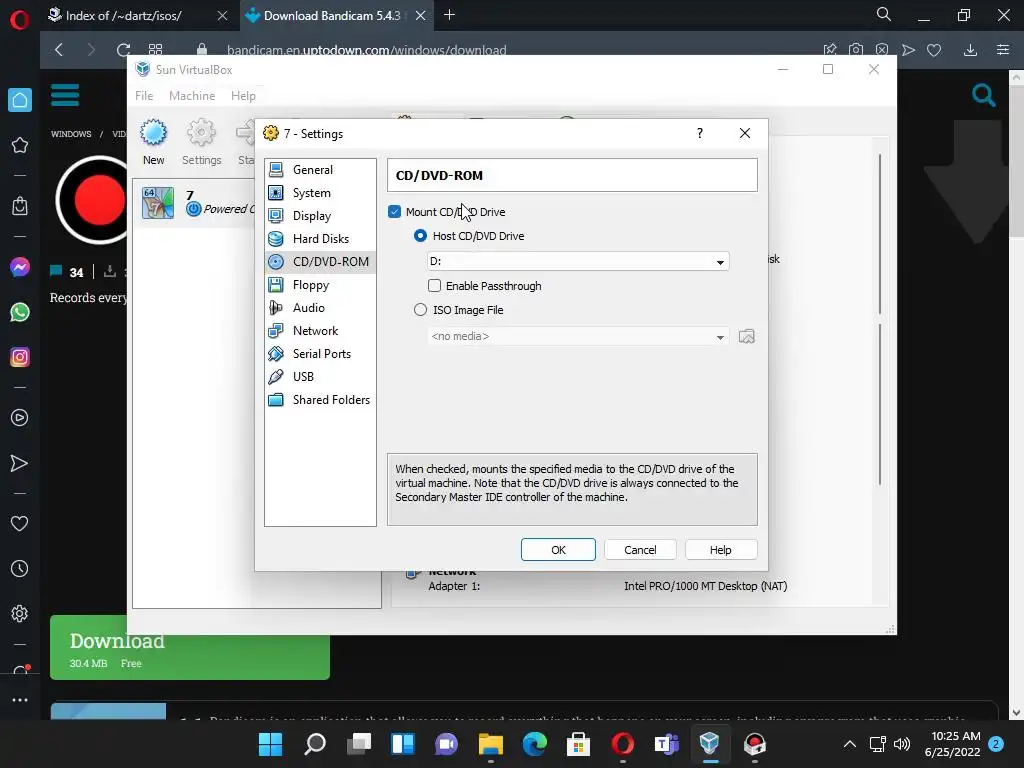This screenshot has height=768, width=1024.
Task: Open Opera sidebar player icon
Action: [x=20, y=418]
